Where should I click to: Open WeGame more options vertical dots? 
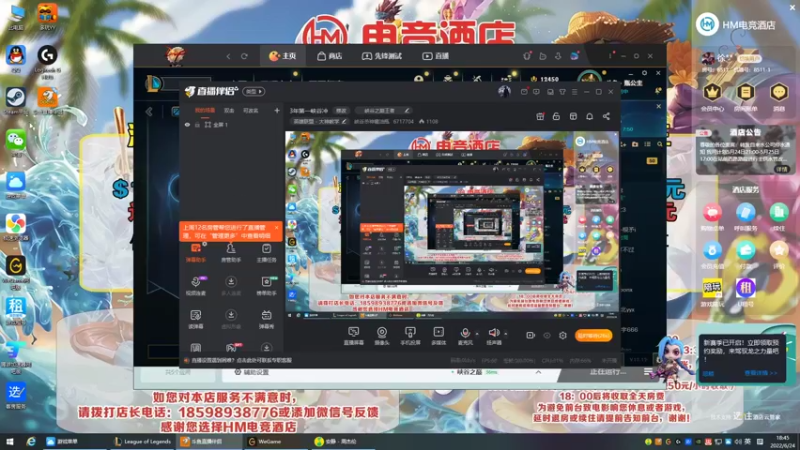(610, 56)
